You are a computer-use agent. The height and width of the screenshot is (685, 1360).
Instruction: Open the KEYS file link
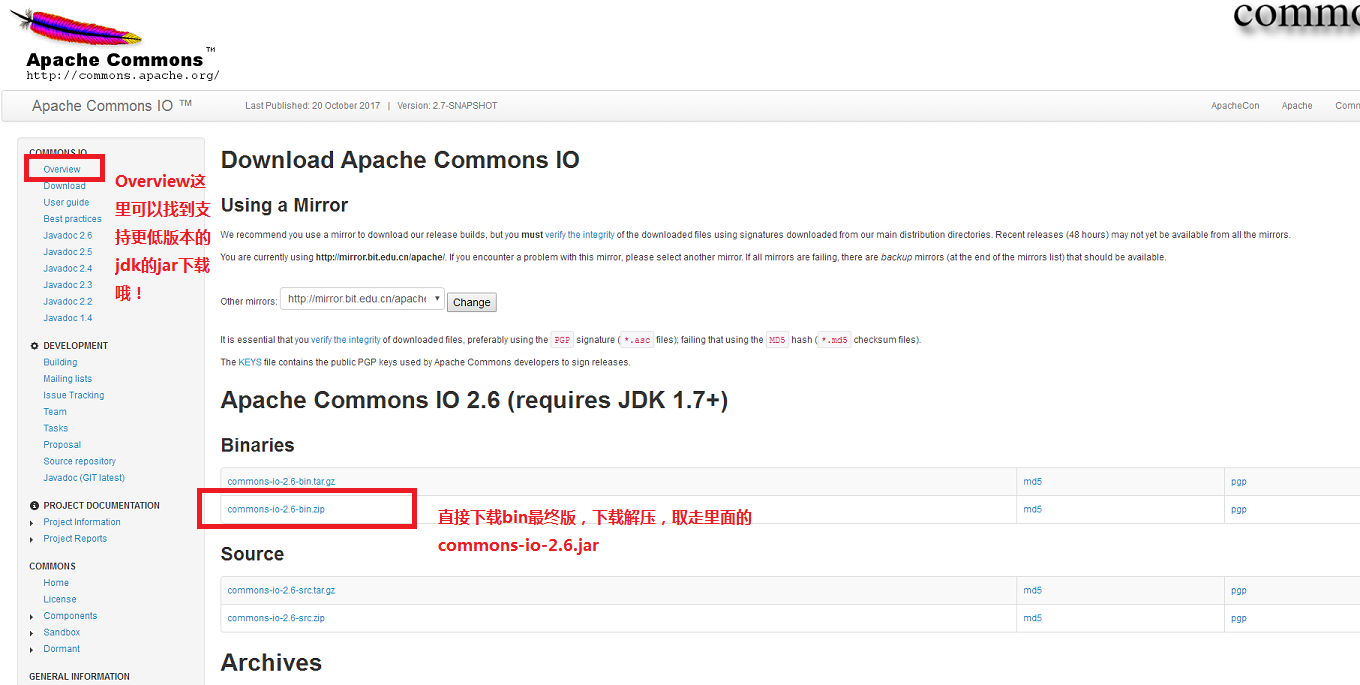tap(250, 362)
